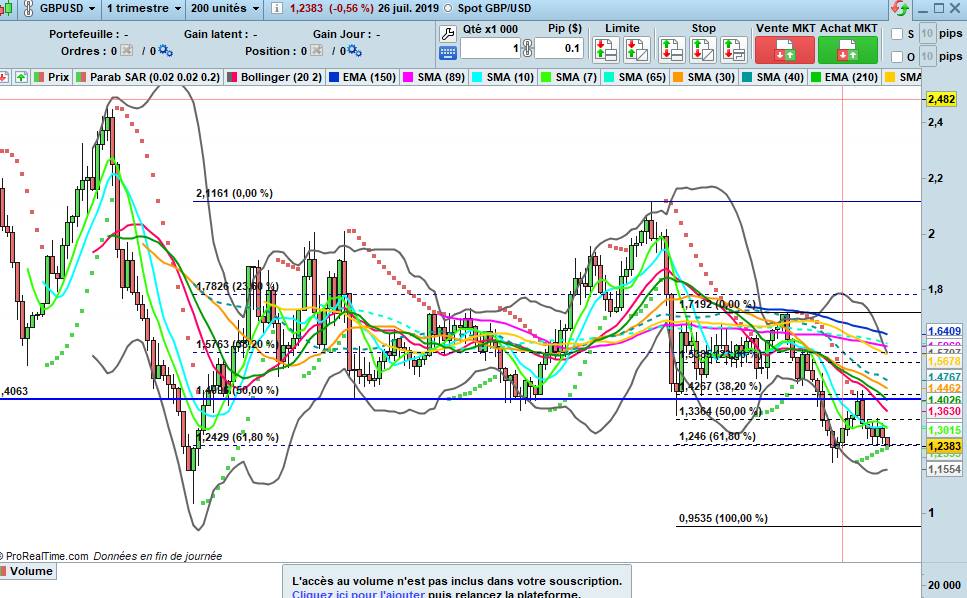Click the yellow 2,482 price axis label

941,99
